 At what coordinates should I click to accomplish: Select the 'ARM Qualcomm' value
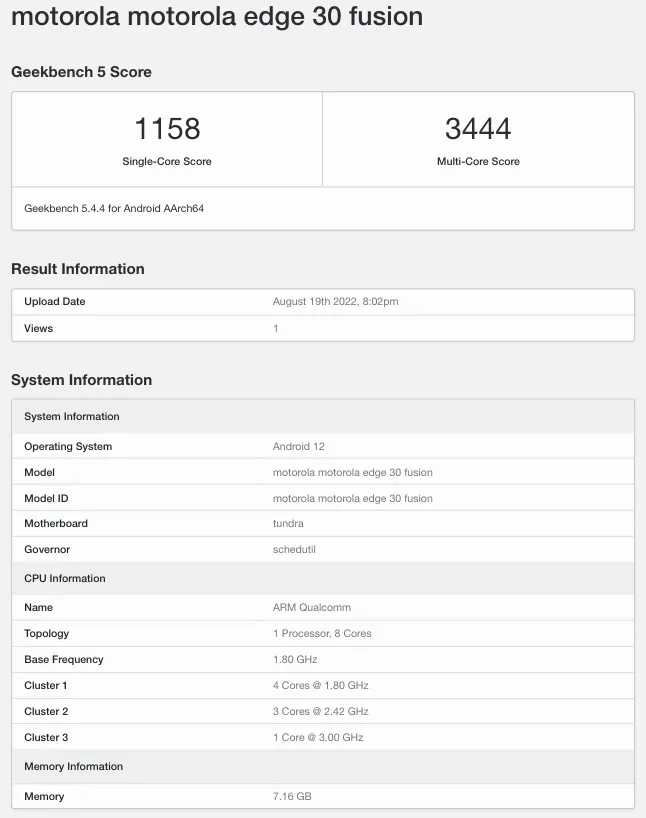coord(312,608)
